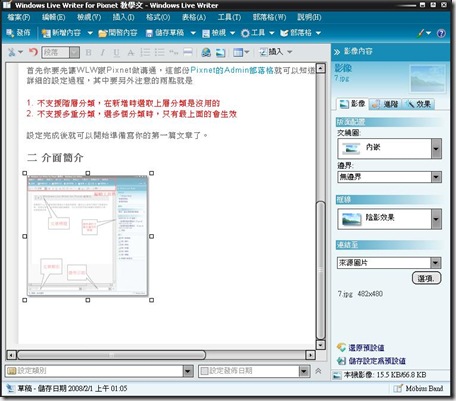Click the vertical scrollbar down arrow

(x=320, y=345)
